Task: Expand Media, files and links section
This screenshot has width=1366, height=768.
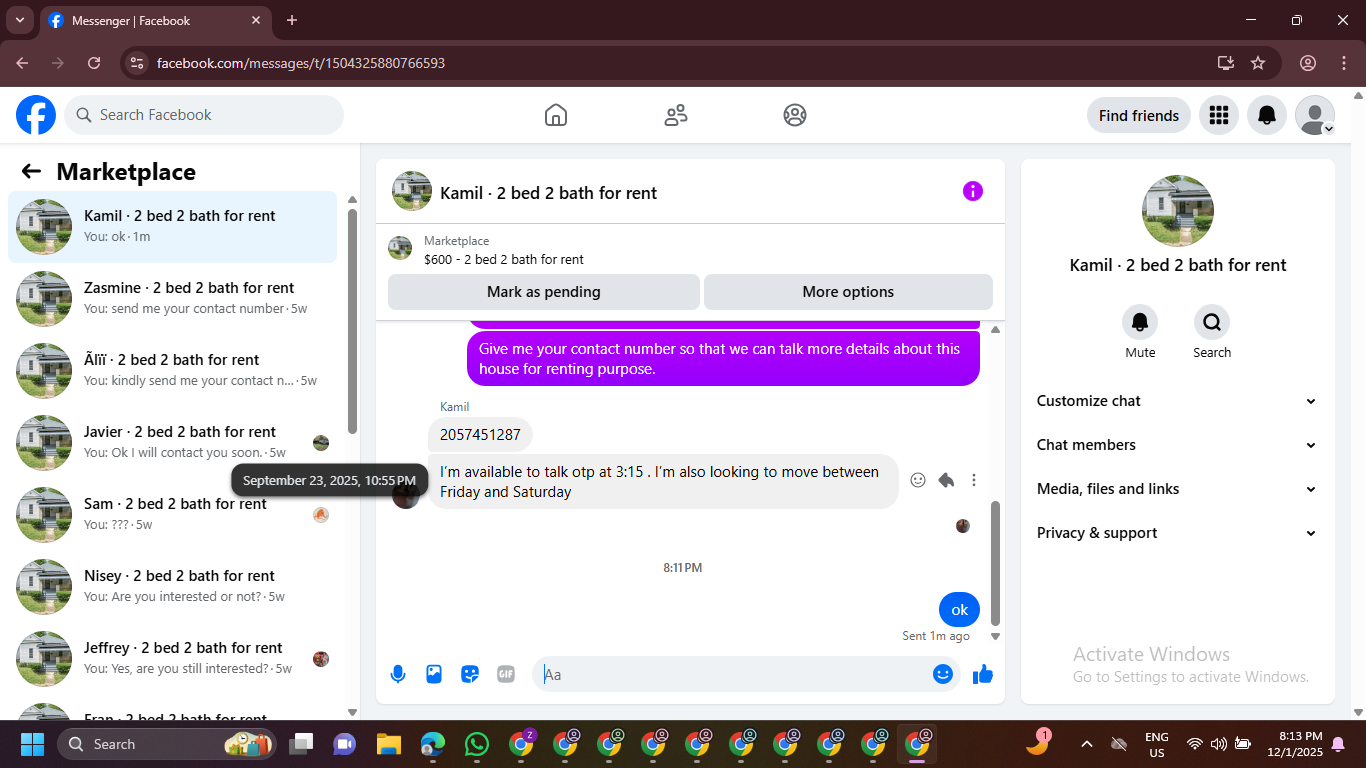Action: tap(1178, 489)
